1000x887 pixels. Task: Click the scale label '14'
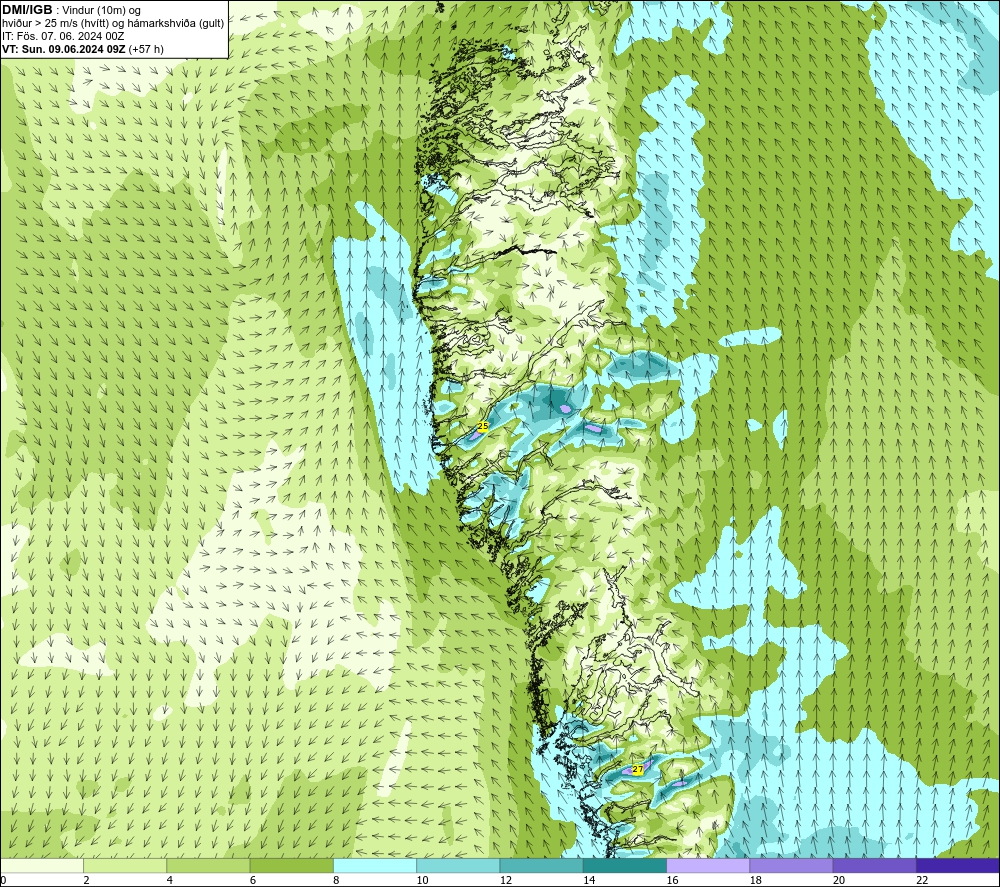(589, 881)
